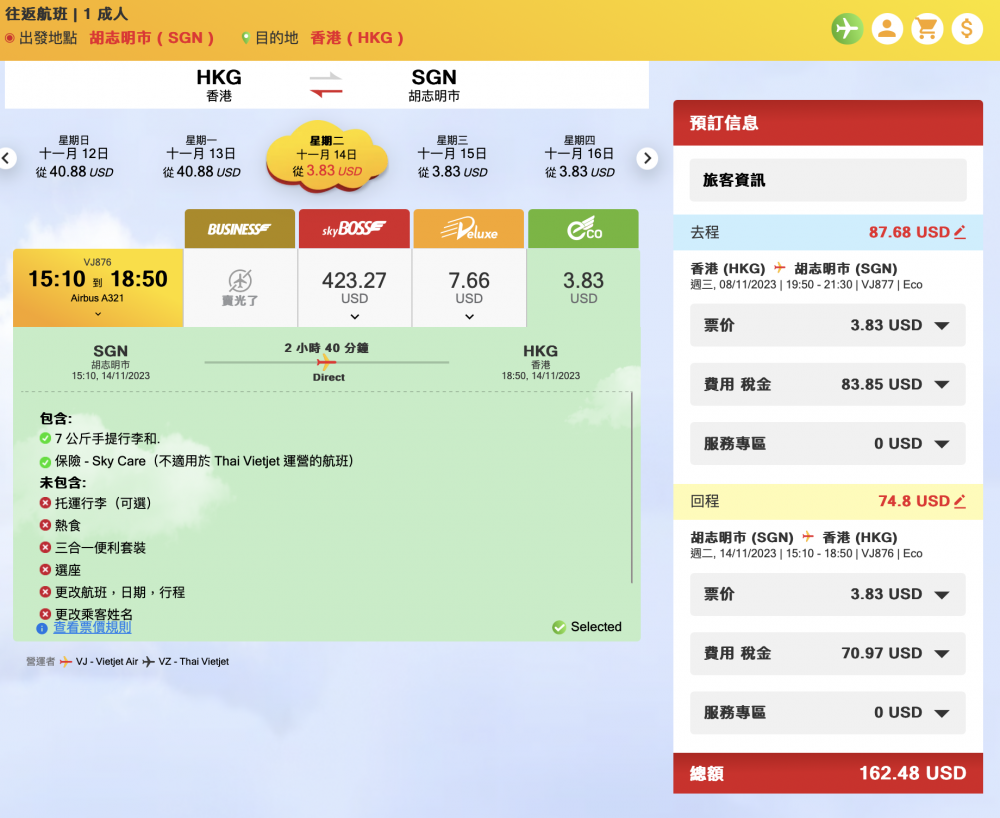
Task: Select the SkyBoss fare class header
Action: [x=355, y=229]
